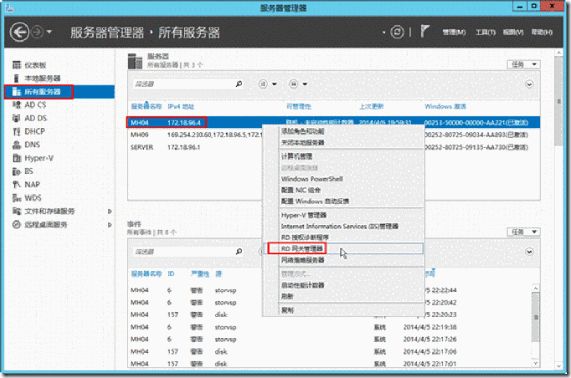This screenshot has width=571, height=378.
Task: Choose 配置 NIC 组合 from the context menu
Action: pos(343,190)
